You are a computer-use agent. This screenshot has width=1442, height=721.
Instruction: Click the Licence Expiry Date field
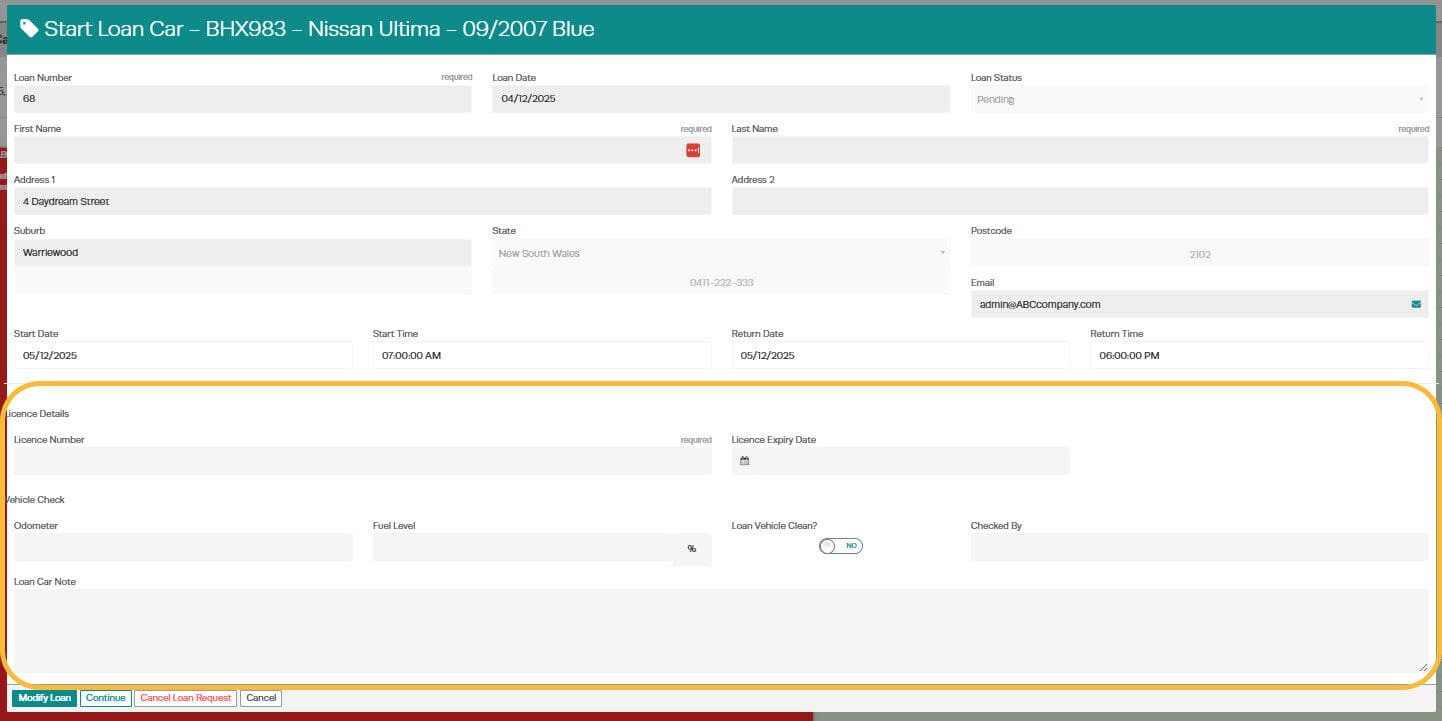tap(900, 461)
